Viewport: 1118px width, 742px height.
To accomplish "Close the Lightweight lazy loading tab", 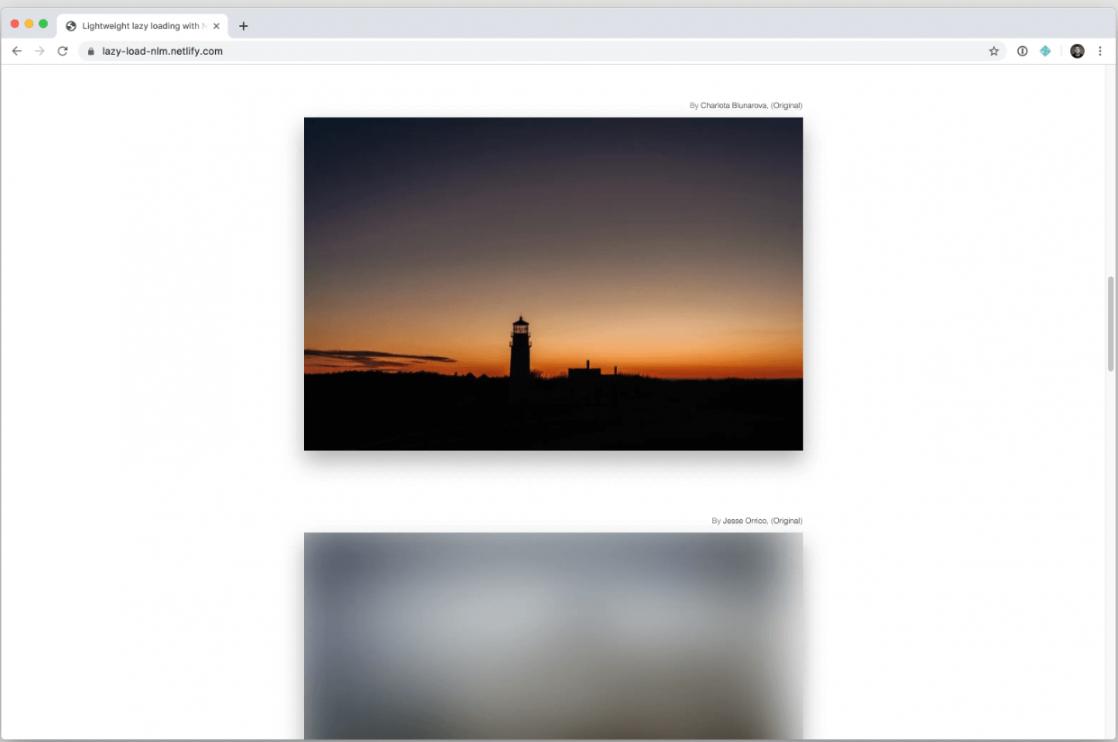I will pyautogui.click(x=216, y=26).
